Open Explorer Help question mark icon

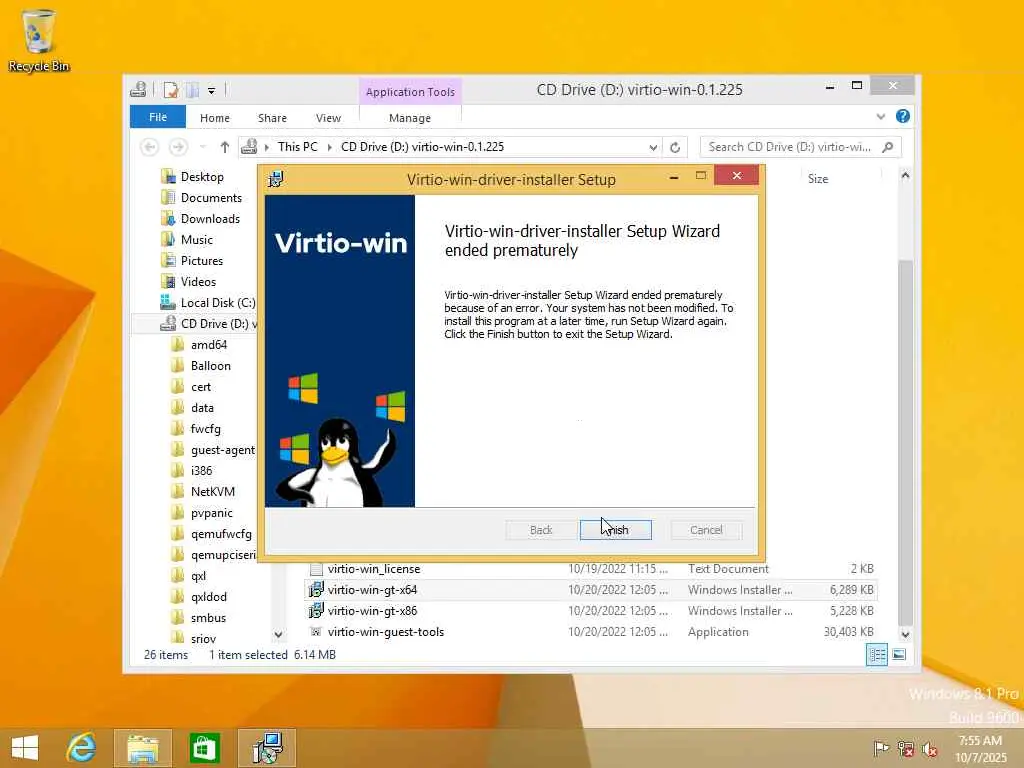[903, 116]
